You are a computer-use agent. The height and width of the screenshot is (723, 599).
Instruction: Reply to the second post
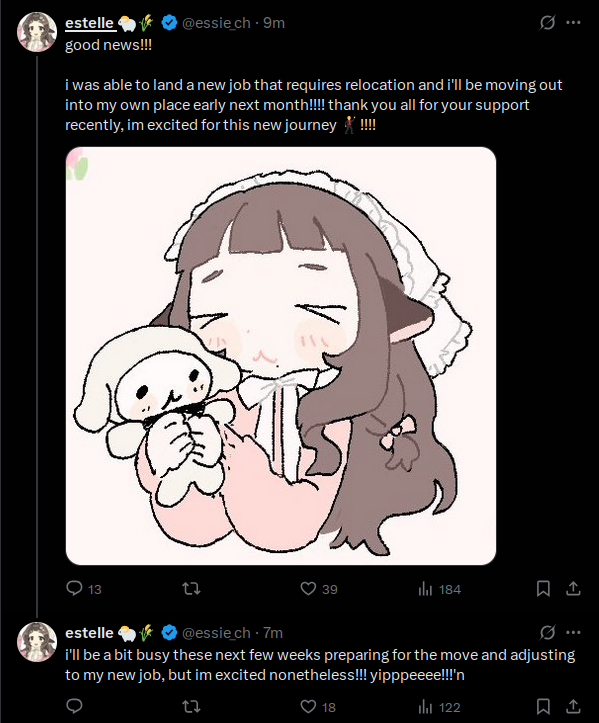[74, 706]
